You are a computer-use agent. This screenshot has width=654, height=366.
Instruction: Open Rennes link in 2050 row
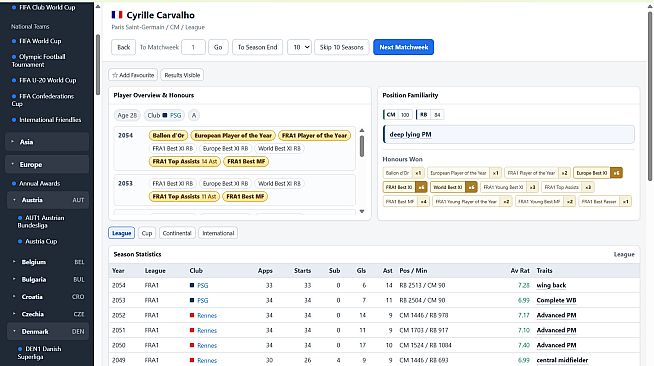click(x=207, y=346)
